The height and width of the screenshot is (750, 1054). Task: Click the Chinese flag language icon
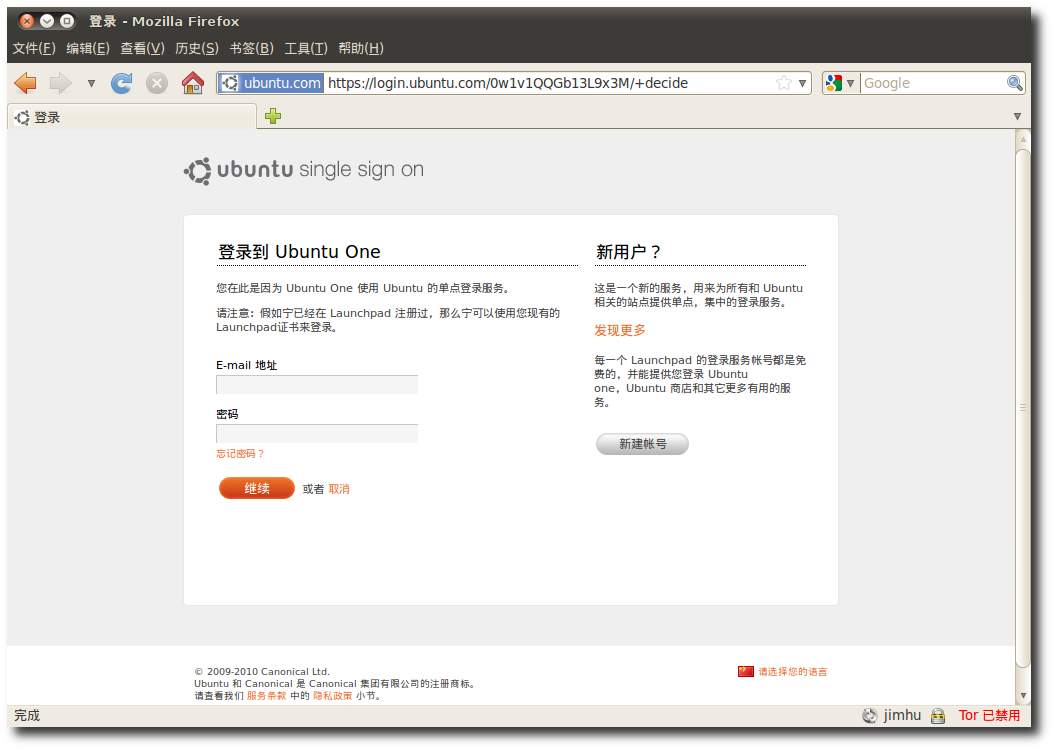(745, 671)
